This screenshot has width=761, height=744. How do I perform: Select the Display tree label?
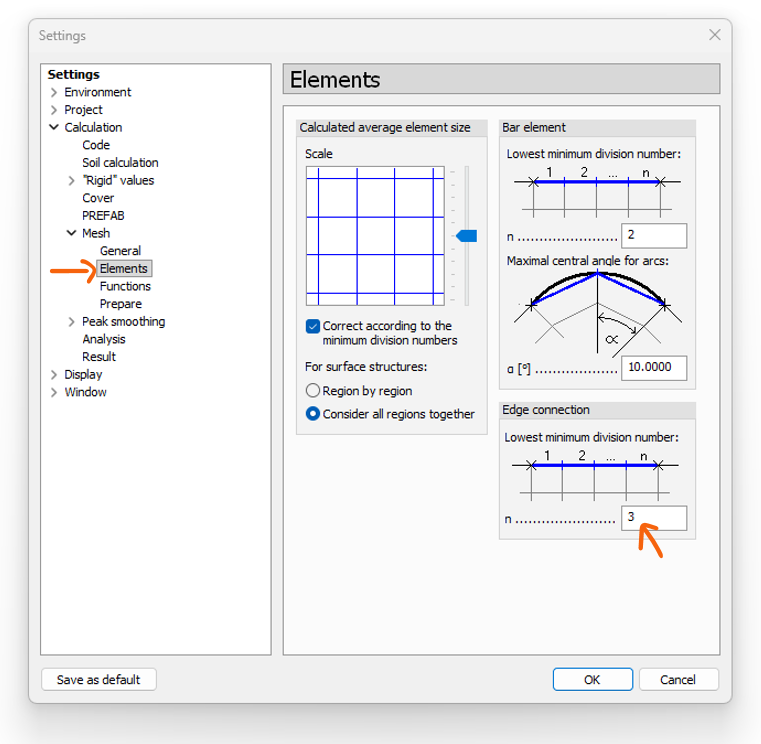tap(83, 375)
